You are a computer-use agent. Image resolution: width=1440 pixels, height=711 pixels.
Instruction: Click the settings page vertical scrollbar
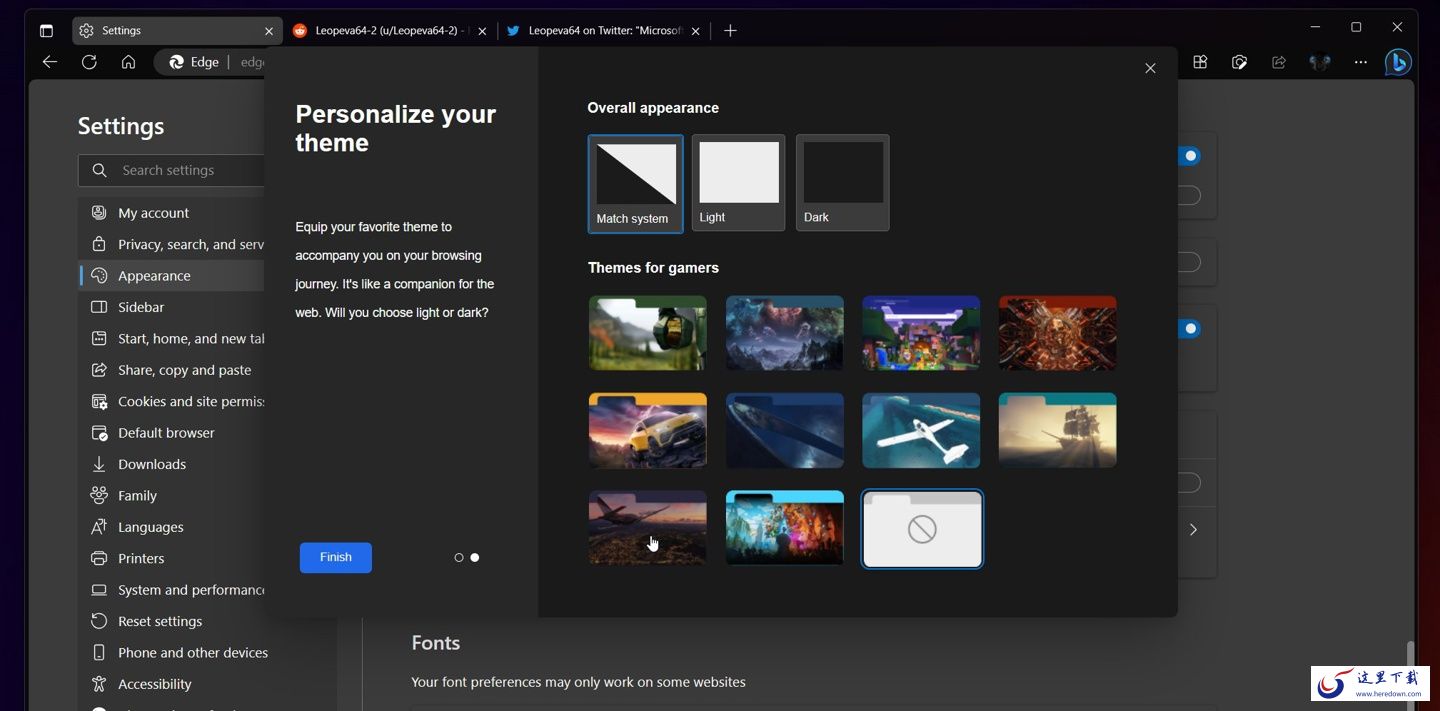(1411, 670)
